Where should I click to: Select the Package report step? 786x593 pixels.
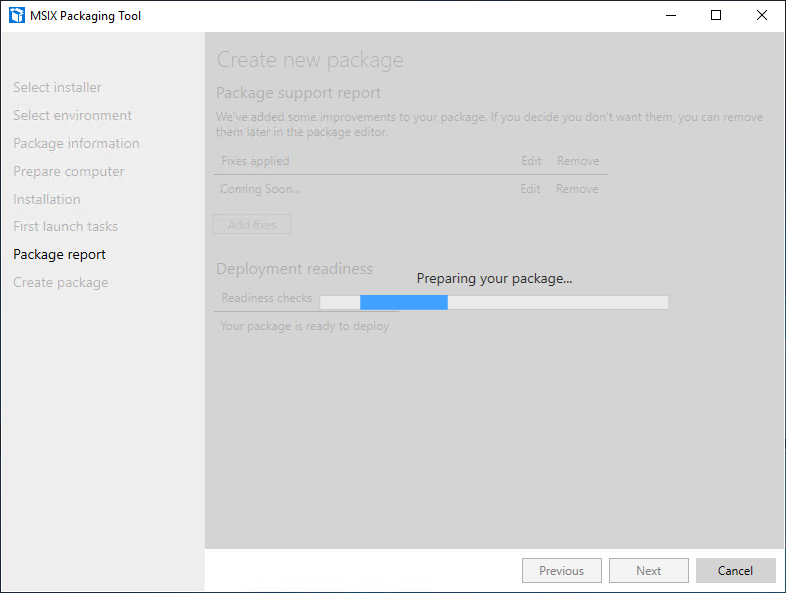[x=59, y=255]
